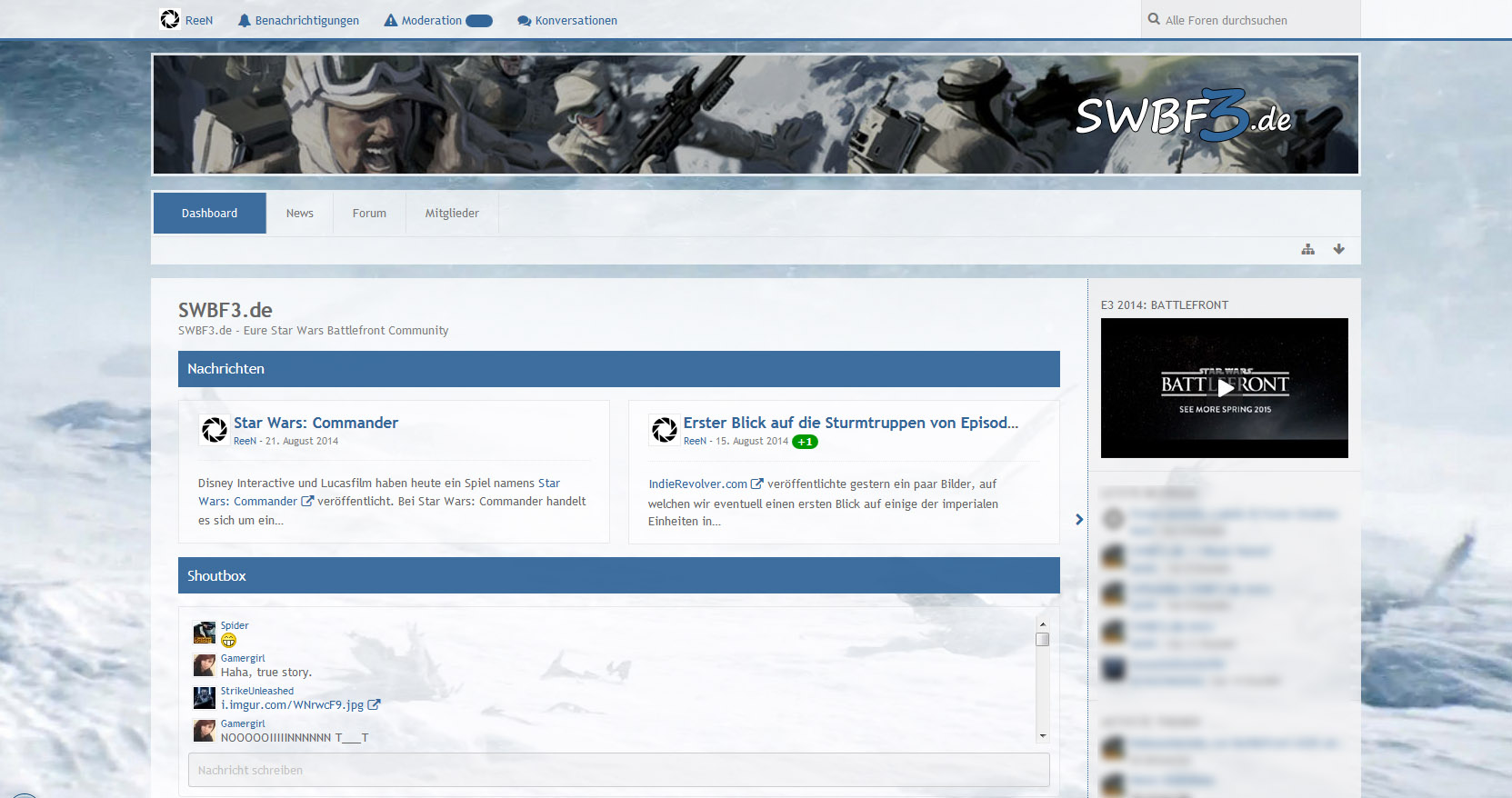Click shoutbox scrollbar down arrow
1512x798 pixels.
click(1043, 735)
